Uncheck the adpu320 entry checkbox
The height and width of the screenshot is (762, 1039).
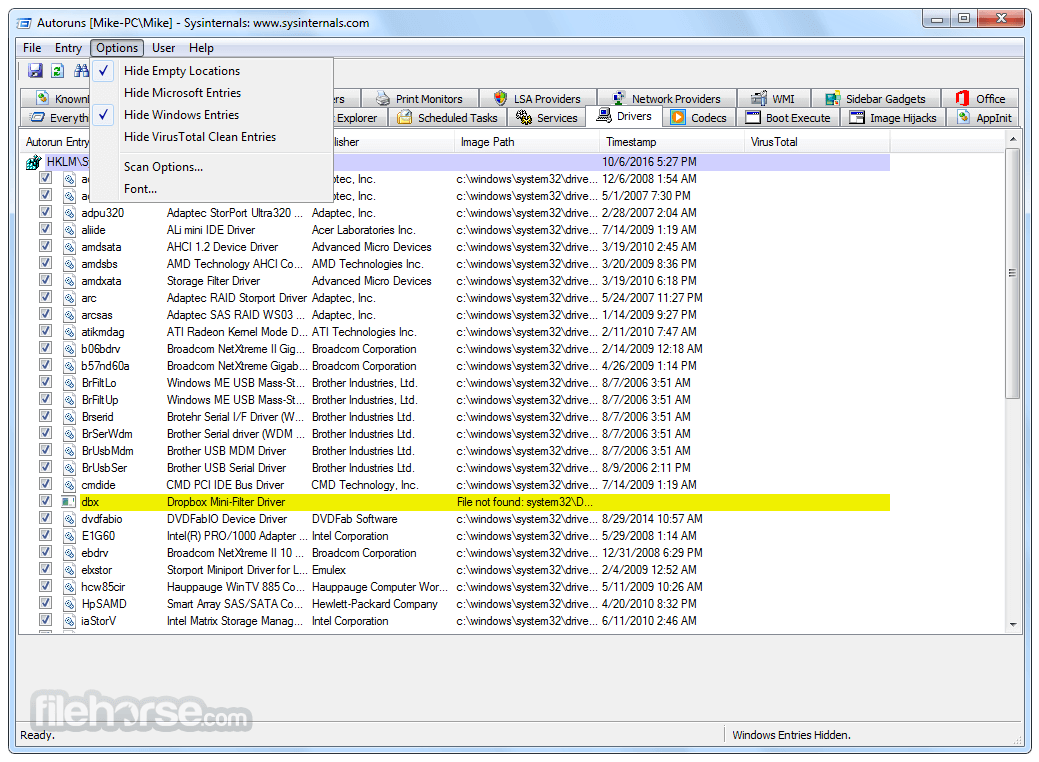[x=45, y=212]
